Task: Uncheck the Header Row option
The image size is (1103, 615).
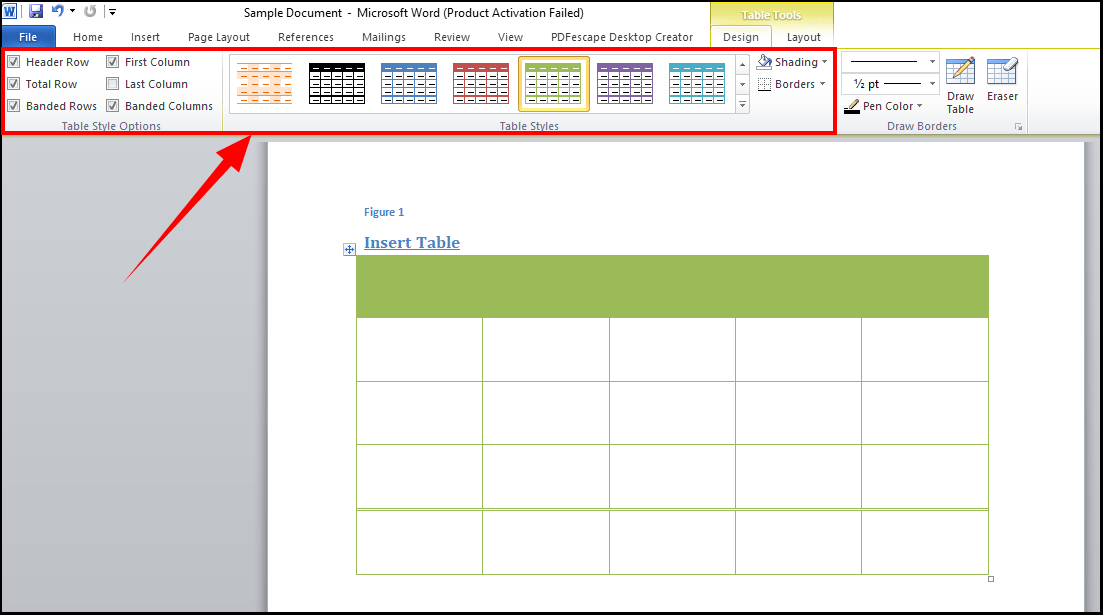Action: [13, 61]
